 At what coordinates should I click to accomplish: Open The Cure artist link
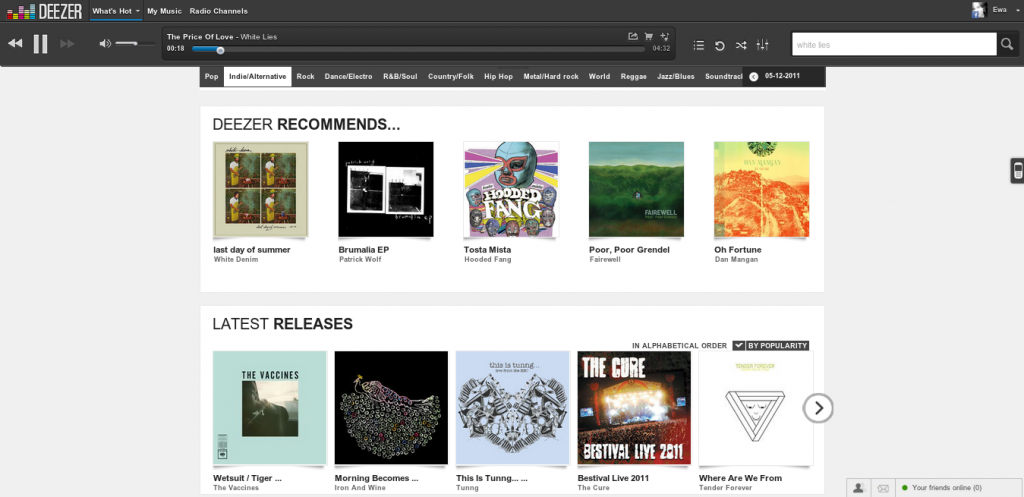tap(594, 488)
